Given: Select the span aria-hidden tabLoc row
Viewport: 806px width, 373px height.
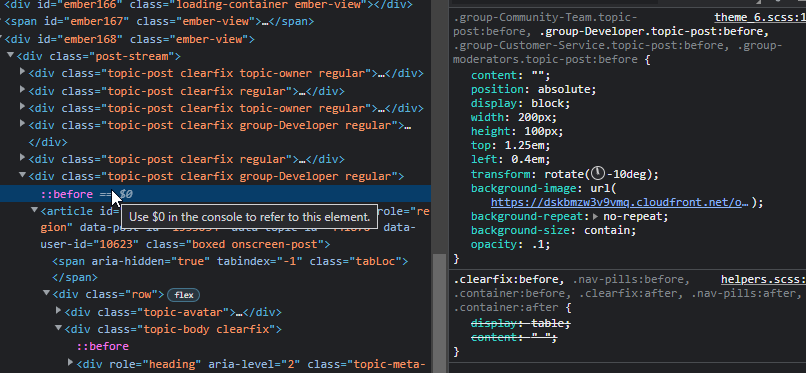Looking at the screenshot, I should 230,262.
